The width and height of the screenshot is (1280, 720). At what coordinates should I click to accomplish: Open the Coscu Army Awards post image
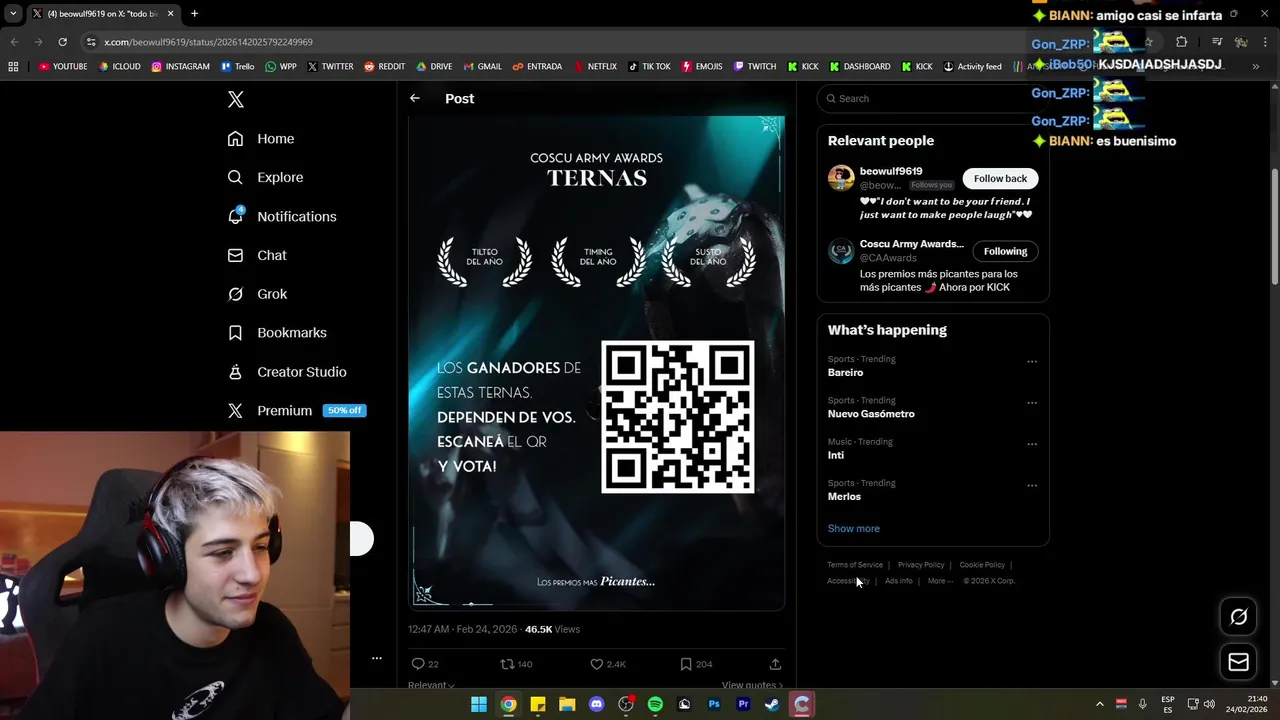point(597,362)
